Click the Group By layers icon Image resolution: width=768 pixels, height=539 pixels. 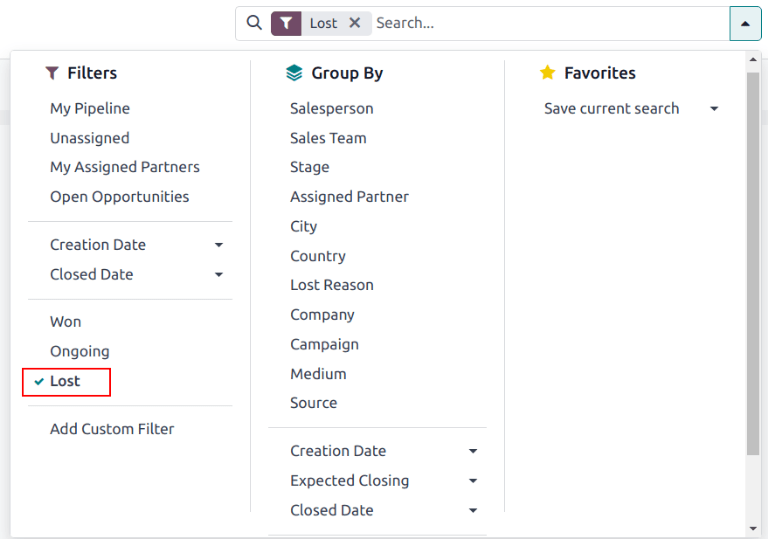[x=293, y=73]
